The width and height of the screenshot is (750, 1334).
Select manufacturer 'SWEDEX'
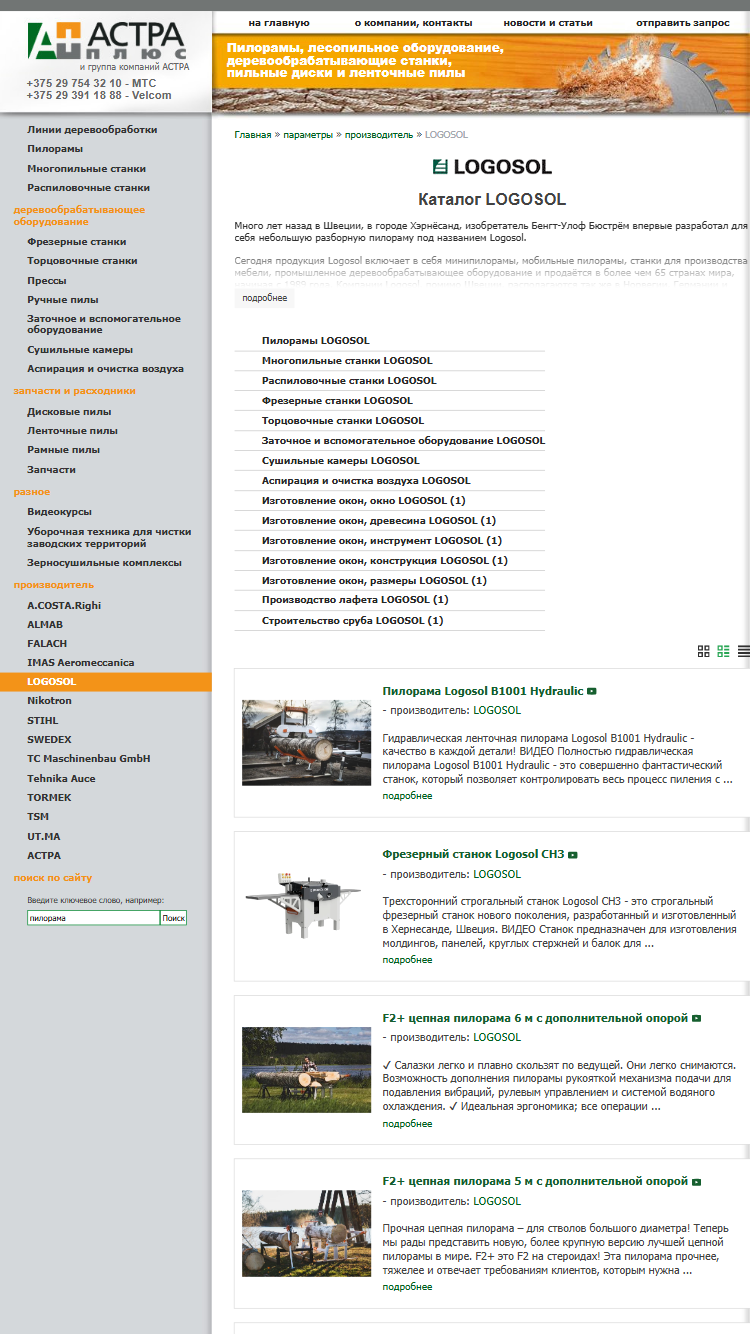point(49,740)
